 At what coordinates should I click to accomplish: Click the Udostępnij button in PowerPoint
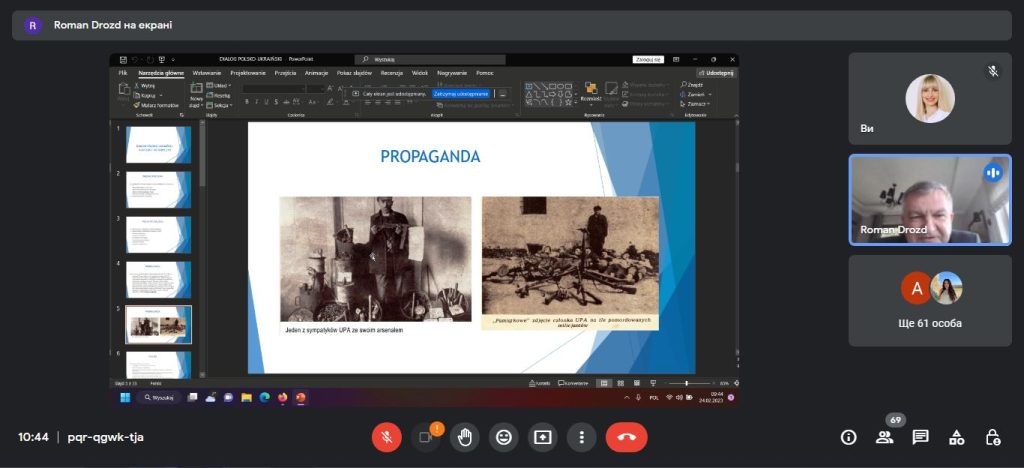(717, 73)
